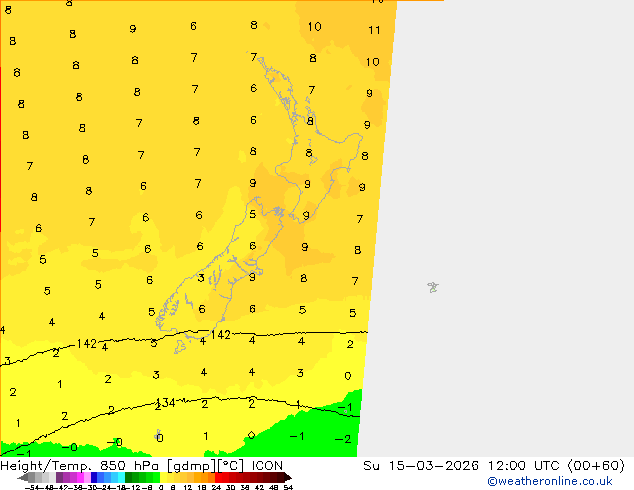Click the chart title "Height/Temp. 850 hPa"
The image size is (634, 490).
81,466
